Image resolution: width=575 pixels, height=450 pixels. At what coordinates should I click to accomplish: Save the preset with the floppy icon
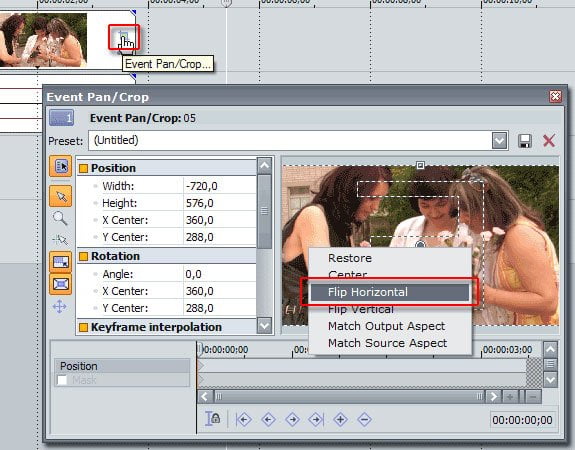524,141
